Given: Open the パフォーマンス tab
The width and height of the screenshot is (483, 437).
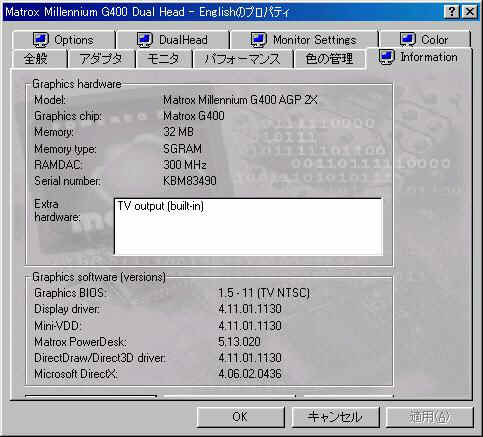Looking at the screenshot, I should point(243,59).
